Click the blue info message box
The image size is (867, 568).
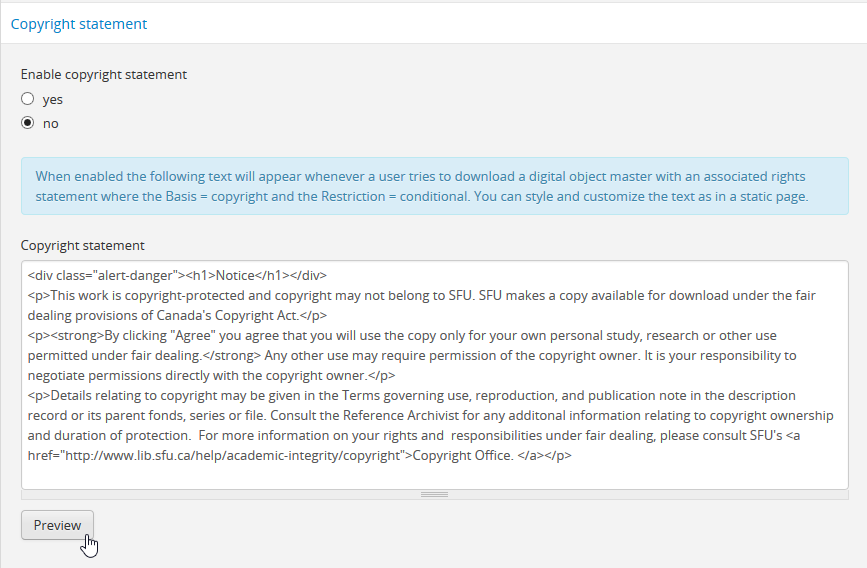[x=434, y=186]
